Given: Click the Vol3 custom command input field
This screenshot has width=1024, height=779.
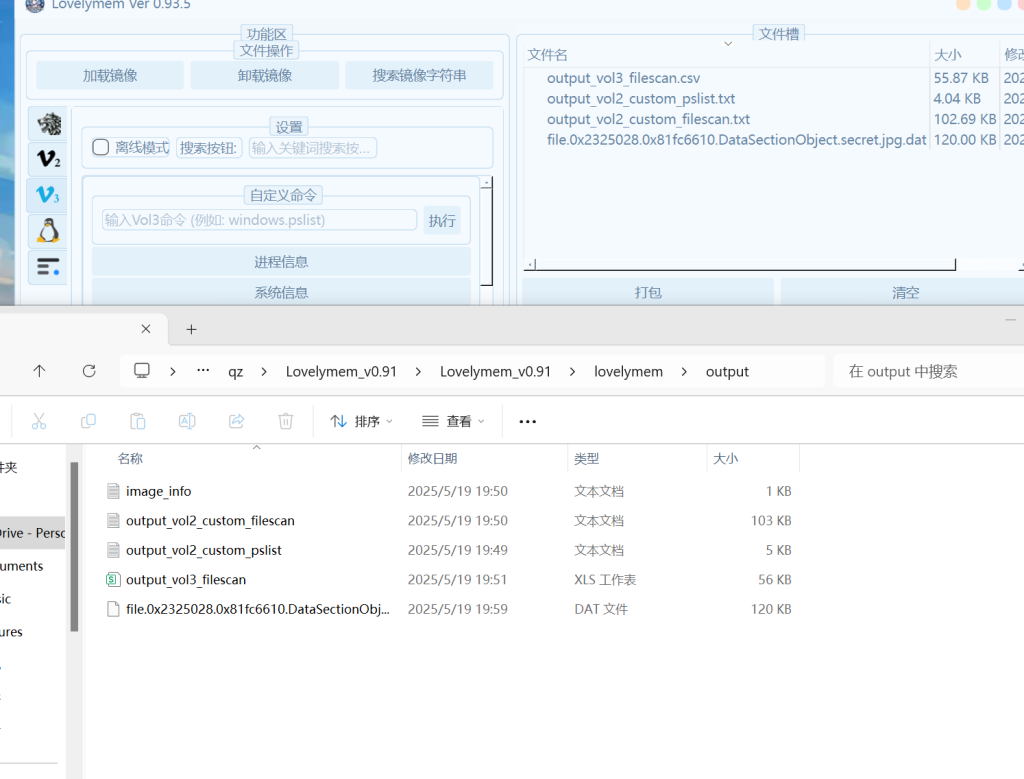Looking at the screenshot, I should point(259,220).
